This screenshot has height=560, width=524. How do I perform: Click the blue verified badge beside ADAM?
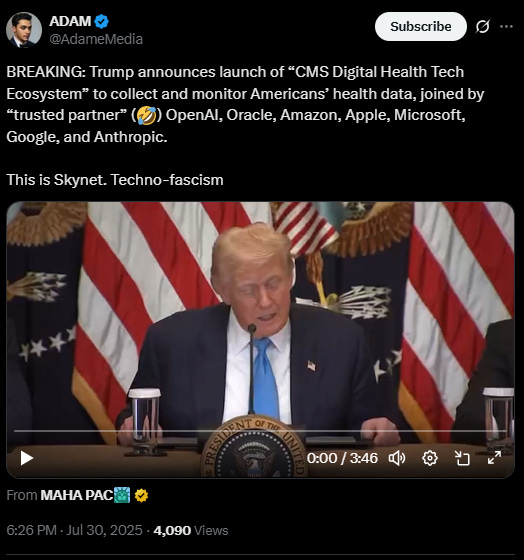101,21
